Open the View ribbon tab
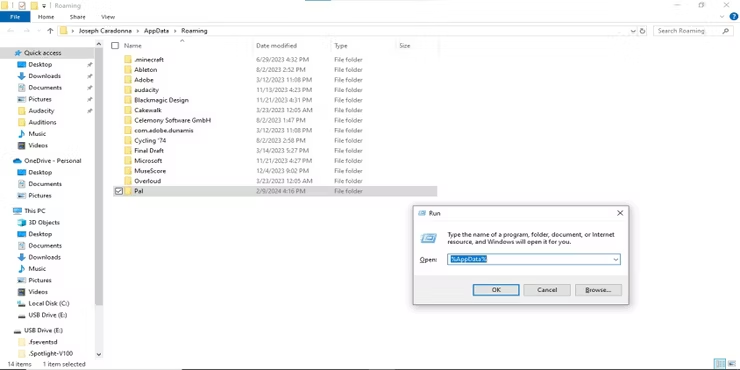 point(108,17)
